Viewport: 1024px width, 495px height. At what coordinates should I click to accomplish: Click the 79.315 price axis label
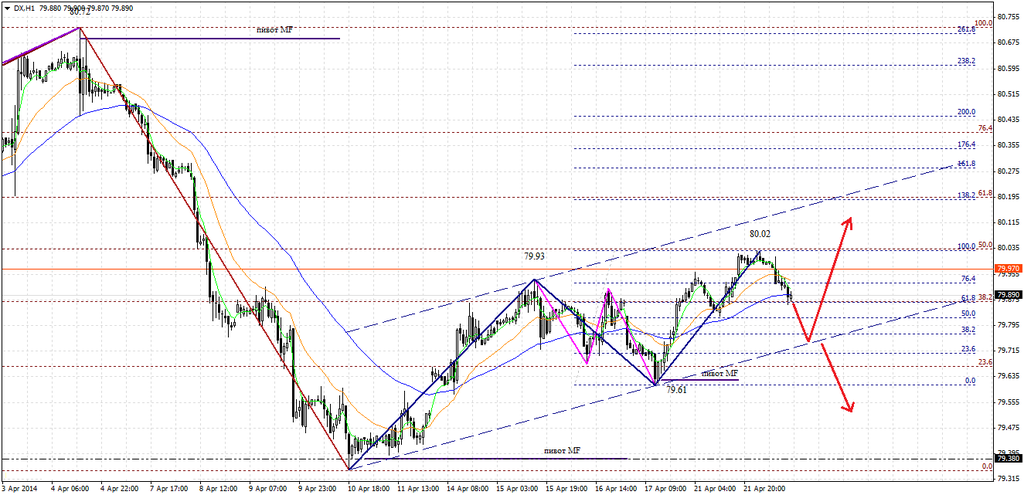(1006, 479)
